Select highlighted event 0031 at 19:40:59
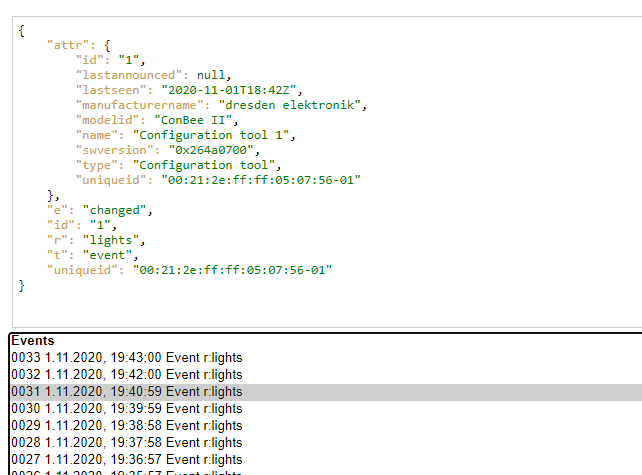Image resolution: width=642 pixels, height=475 pixels. (326, 392)
